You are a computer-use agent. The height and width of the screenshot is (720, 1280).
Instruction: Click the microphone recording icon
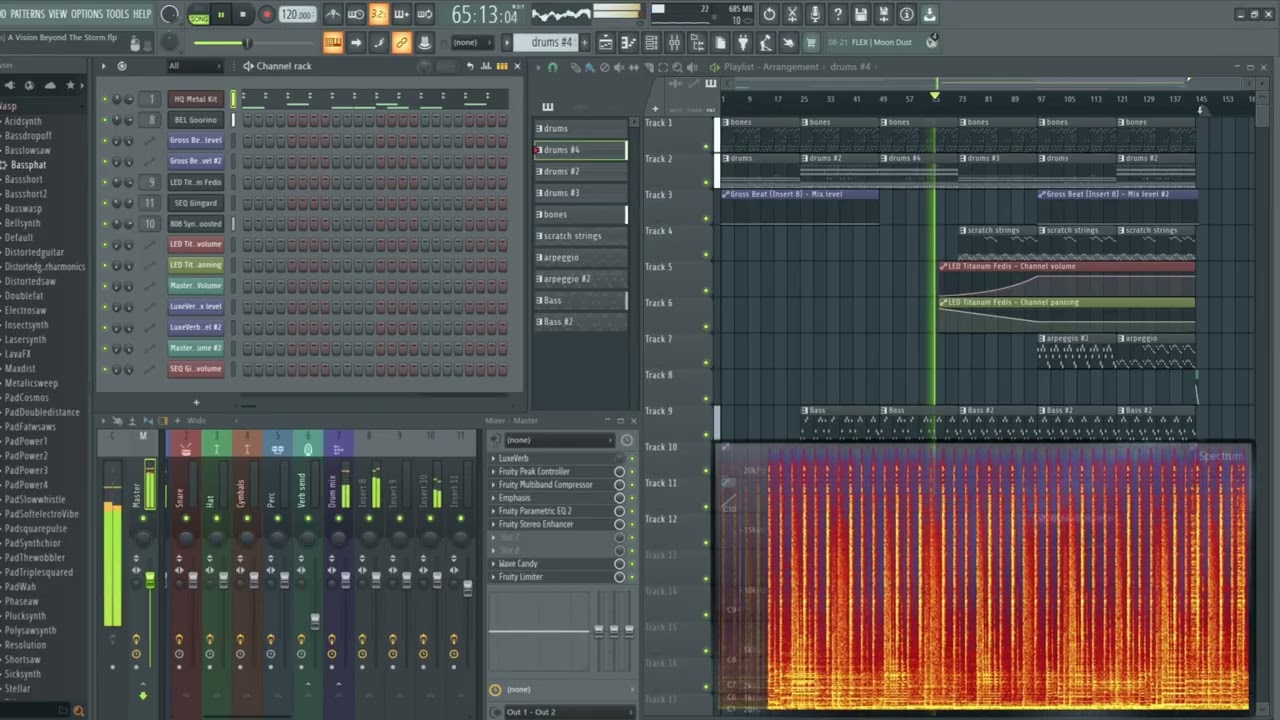(x=815, y=14)
